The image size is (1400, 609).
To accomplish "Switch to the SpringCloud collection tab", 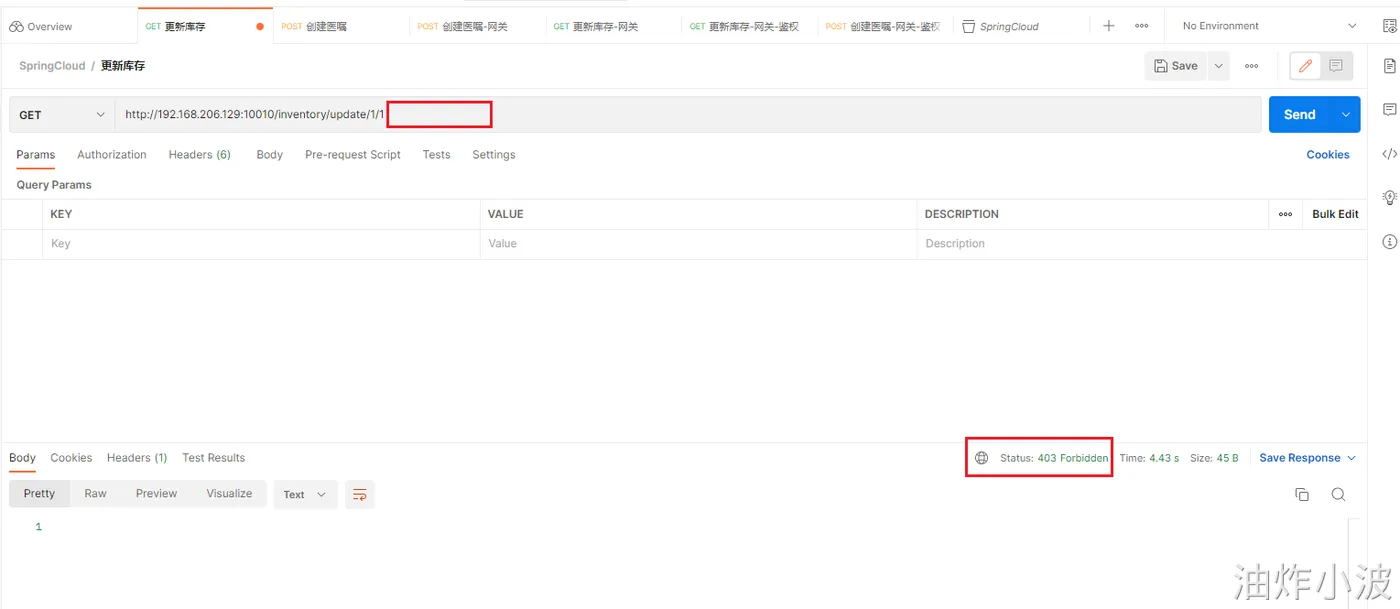I will click(1000, 27).
